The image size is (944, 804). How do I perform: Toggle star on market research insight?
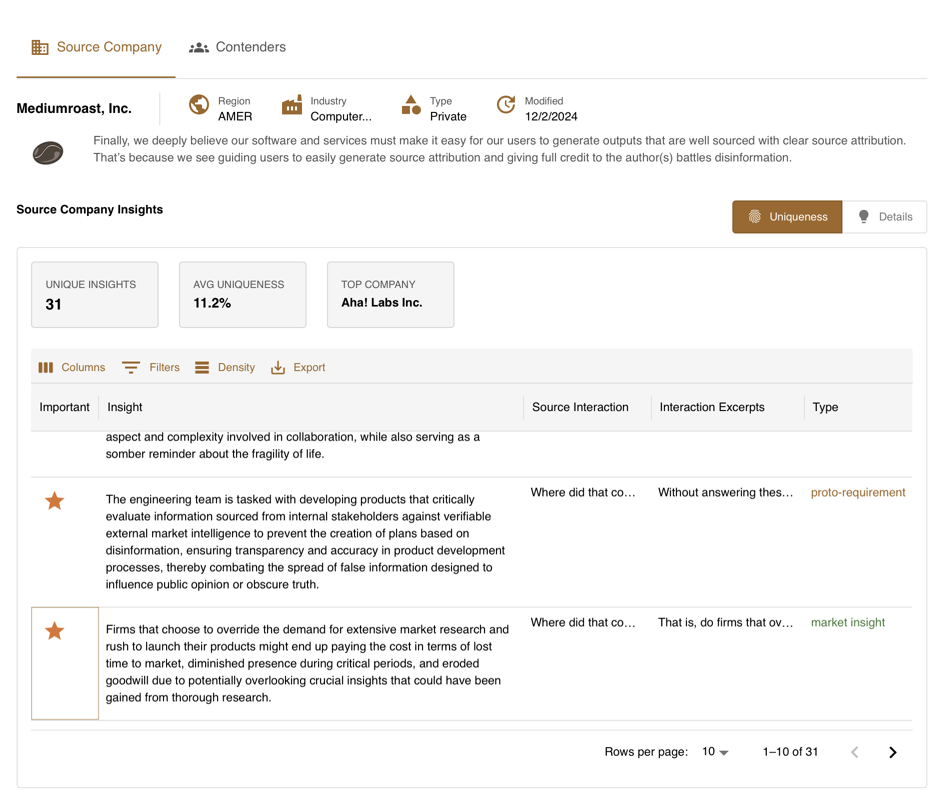[x=55, y=631]
